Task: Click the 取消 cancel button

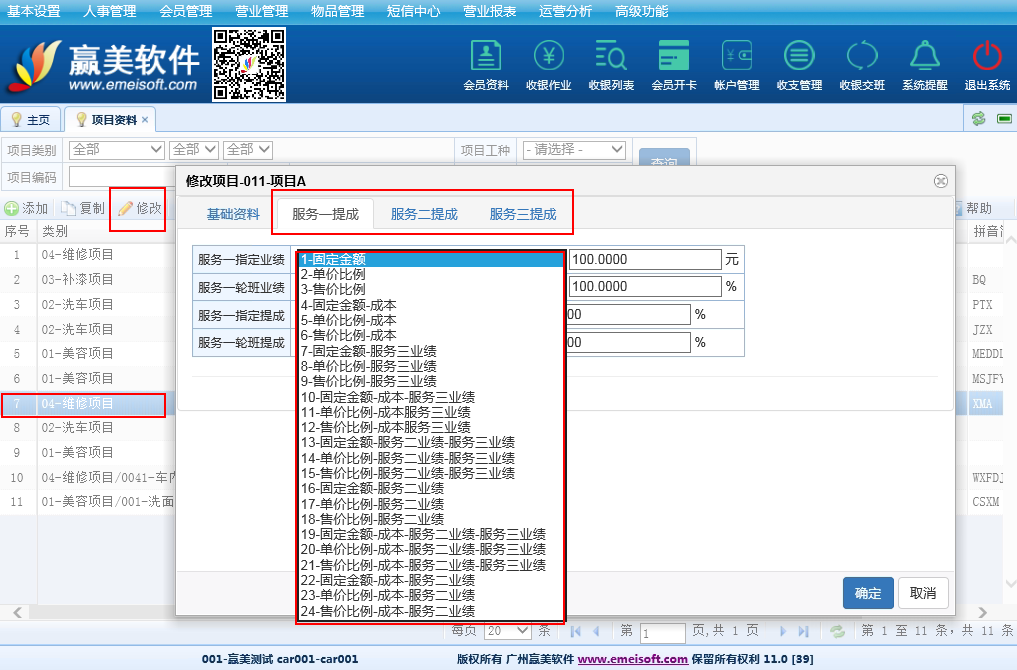Action: tap(923, 593)
